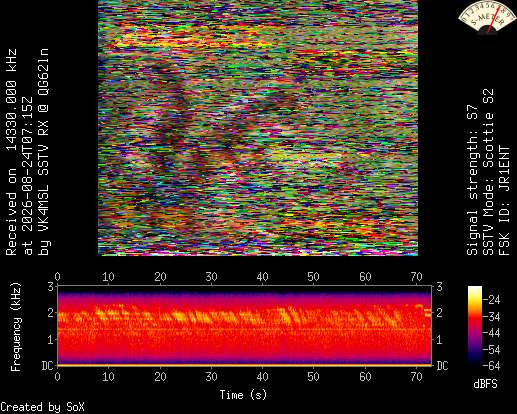This screenshot has height=414, width=517.
Task: Click the 'Signal strength: S7' text
Action: (472, 180)
